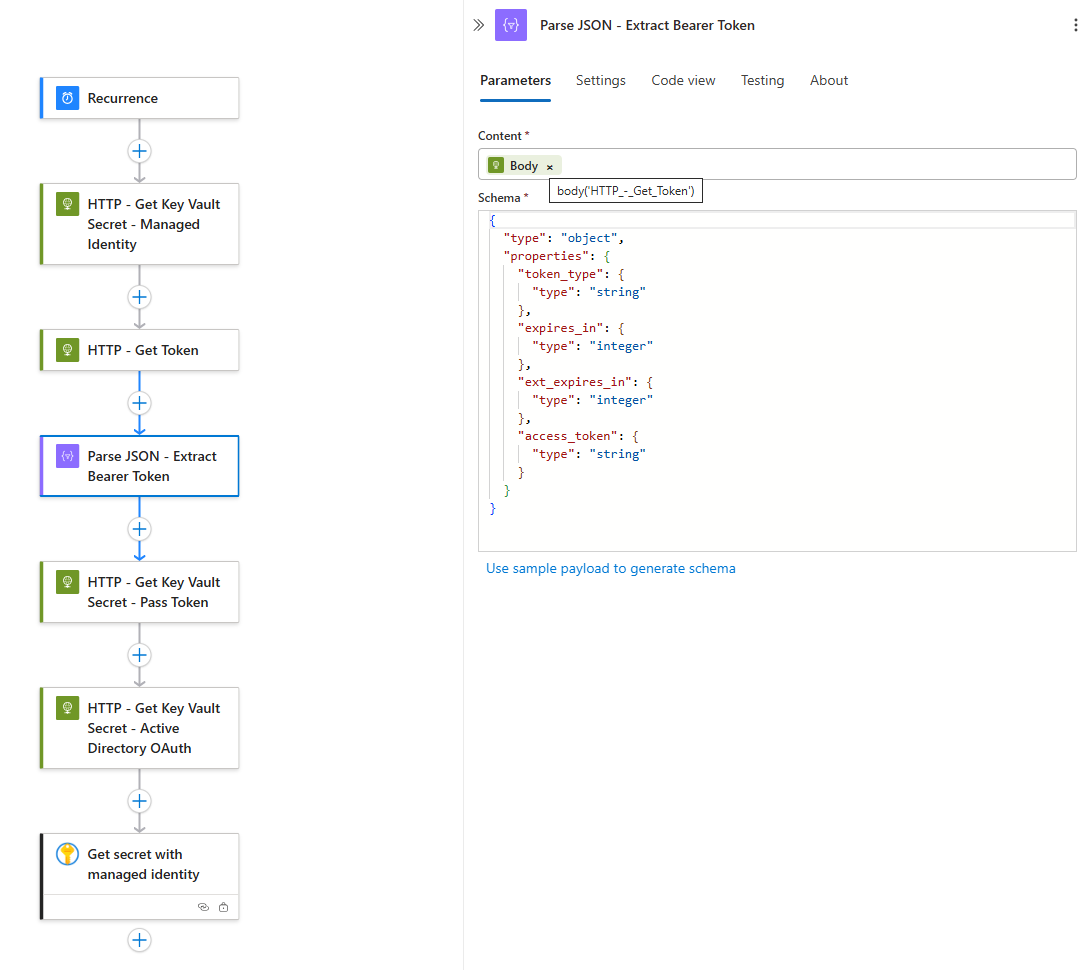Viewport: 1088px width, 970px height.
Task: Add a step below Recurrence
Action: point(139,151)
